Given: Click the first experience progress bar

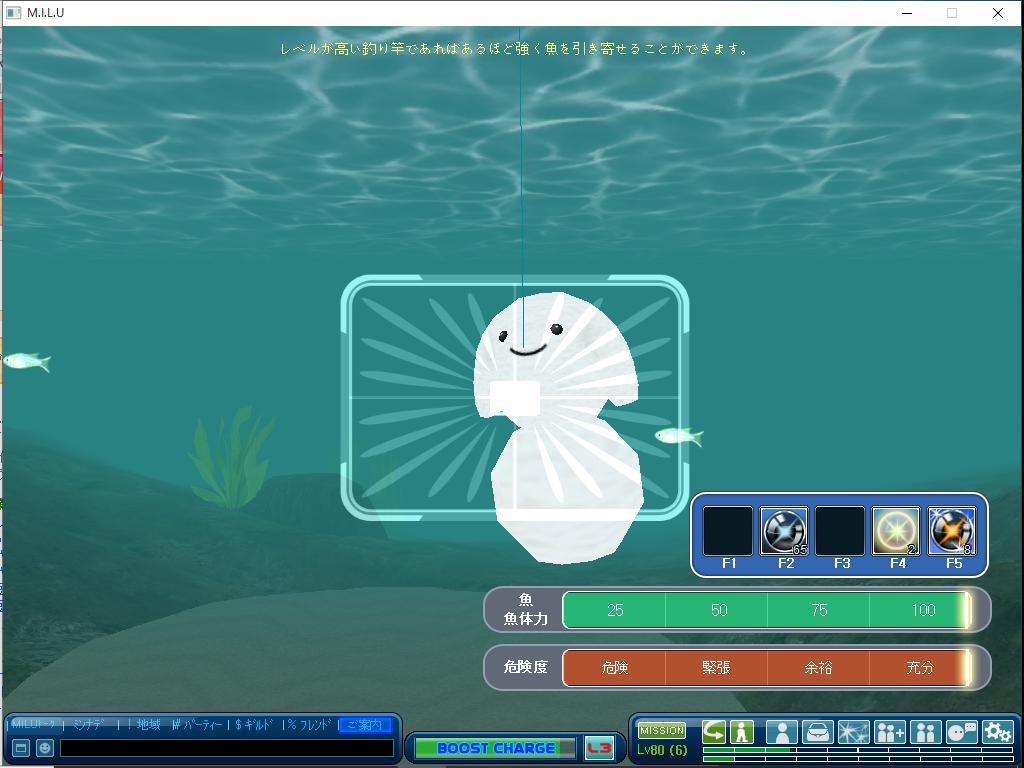Looking at the screenshot, I should click(857, 750).
